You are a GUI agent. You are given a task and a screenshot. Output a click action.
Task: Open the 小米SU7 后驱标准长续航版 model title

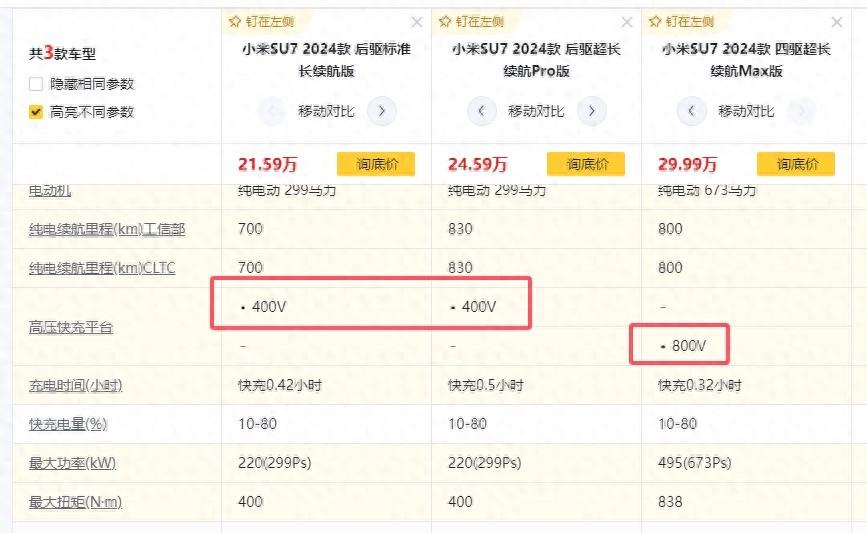[326, 60]
